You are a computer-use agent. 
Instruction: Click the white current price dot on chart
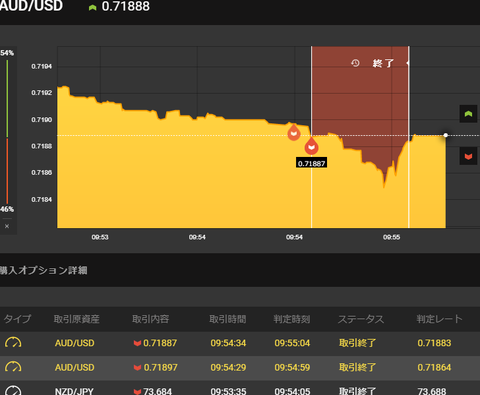point(446,135)
